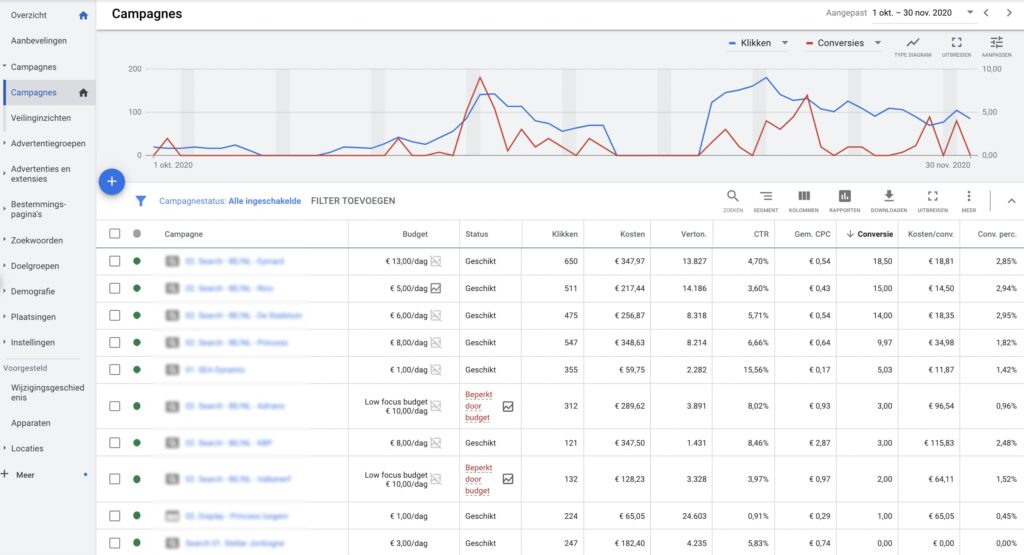Select the campaign row with 547 clicks

point(114,342)
